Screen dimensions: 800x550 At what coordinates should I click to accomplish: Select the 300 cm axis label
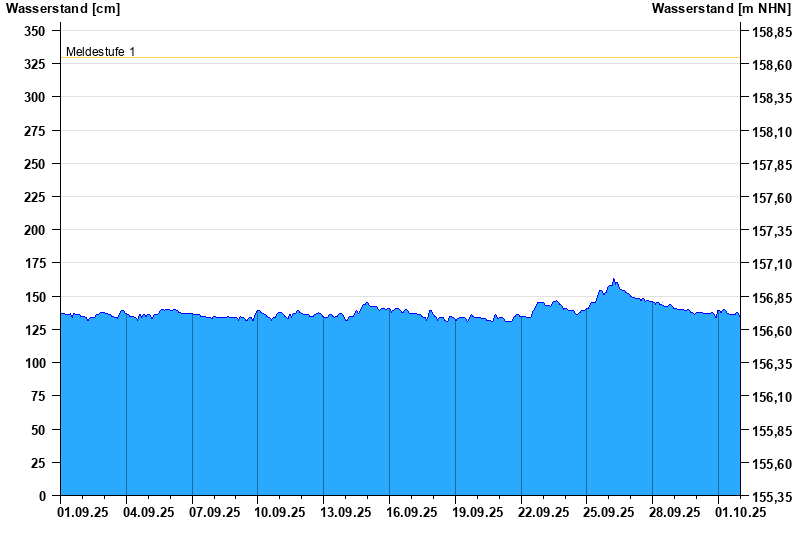(35, 97)
